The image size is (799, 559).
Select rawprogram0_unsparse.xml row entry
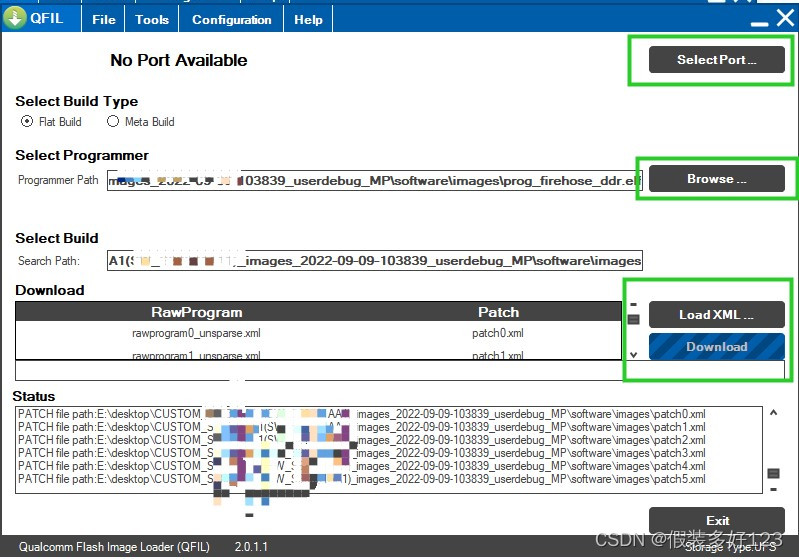[x=196, y=333]
